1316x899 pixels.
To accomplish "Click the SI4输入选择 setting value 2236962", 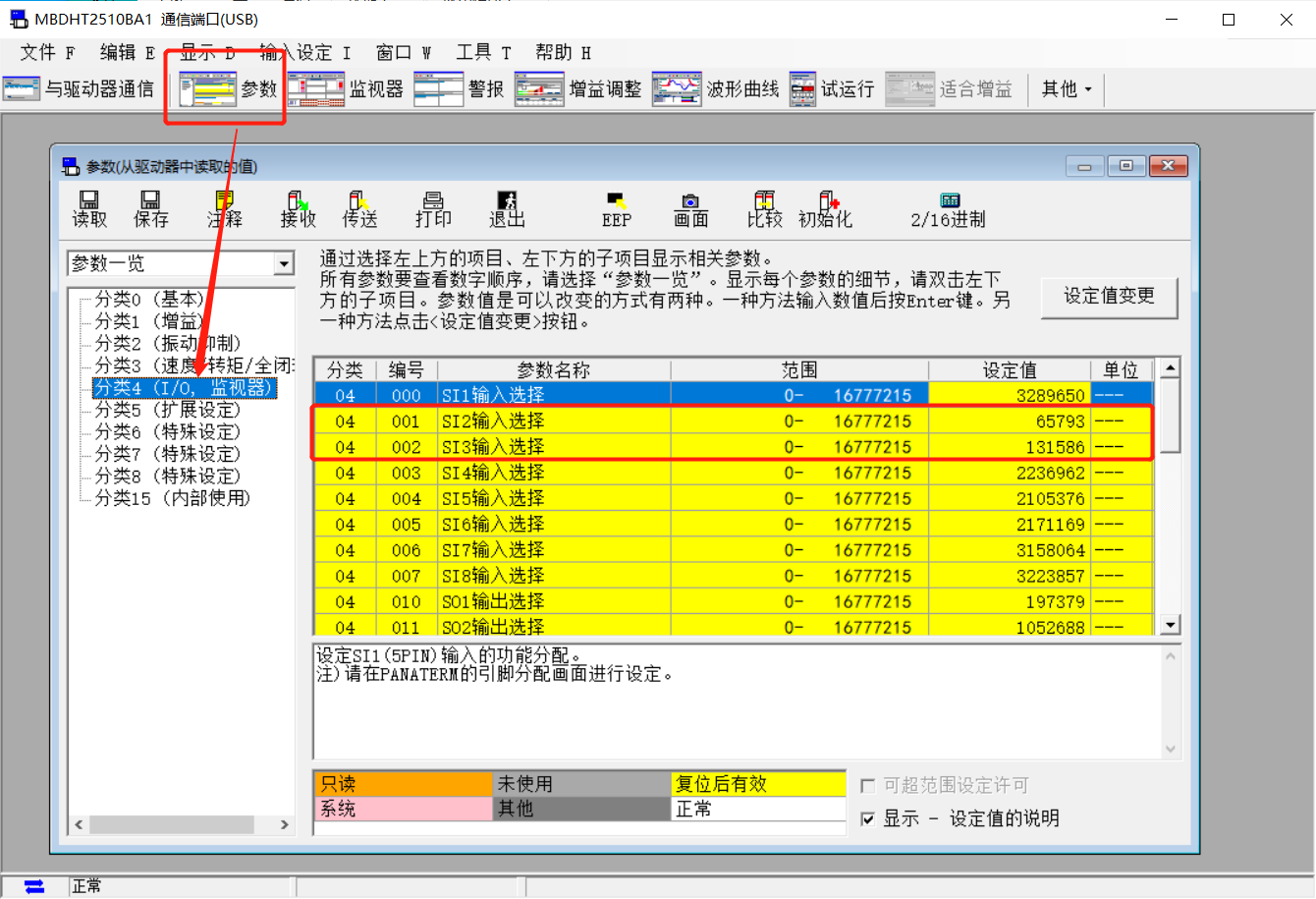I will click(x=1010, y=474).
